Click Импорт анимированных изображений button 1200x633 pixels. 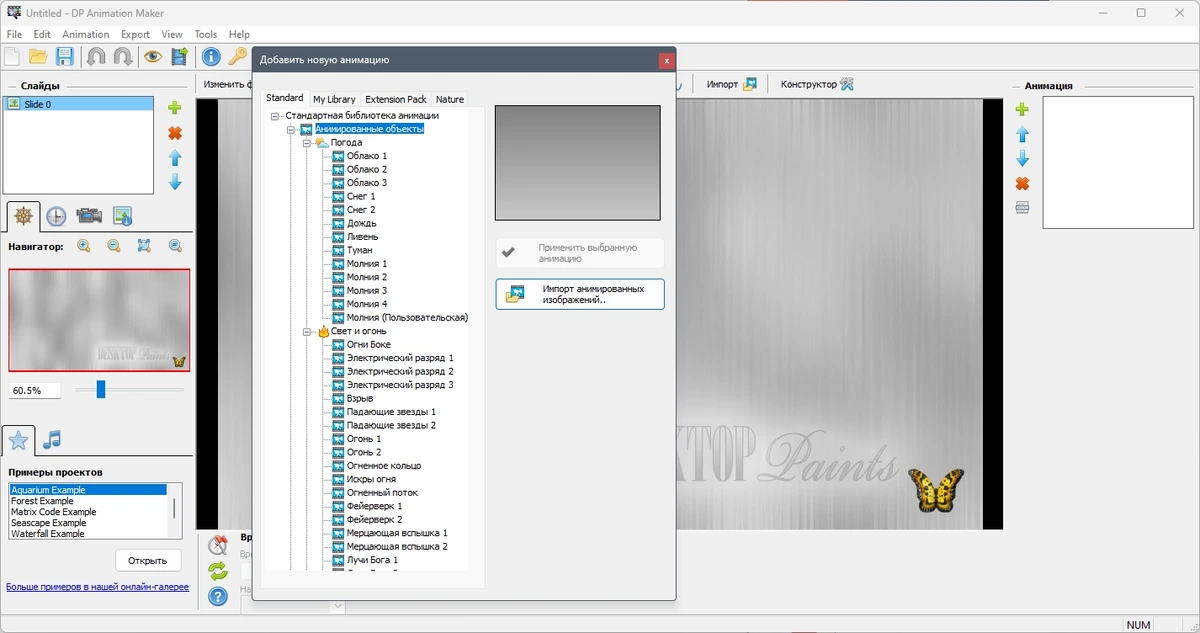pyautogui.click(x=580, y=294)
